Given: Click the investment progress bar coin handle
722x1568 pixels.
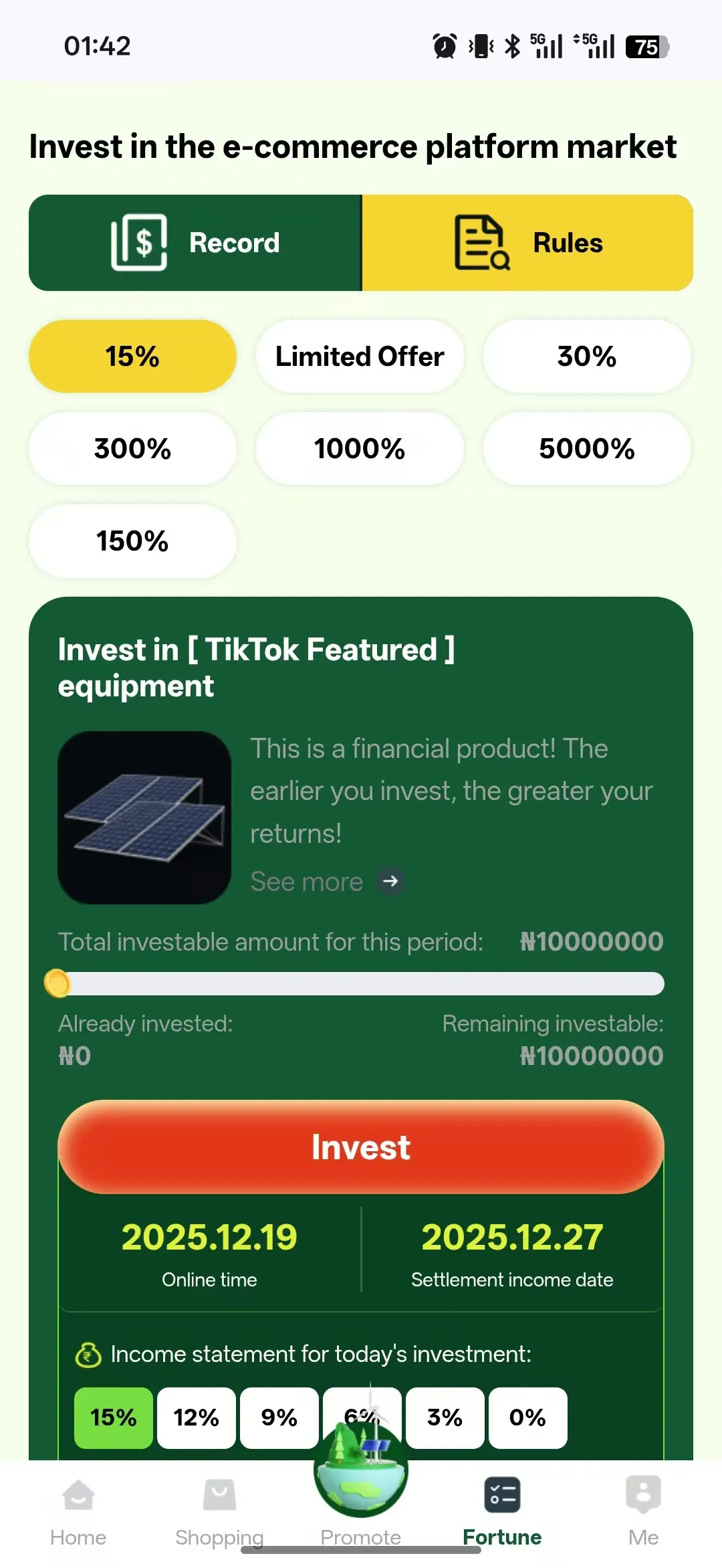Looking at the screenshot, I should pos(57,983).
